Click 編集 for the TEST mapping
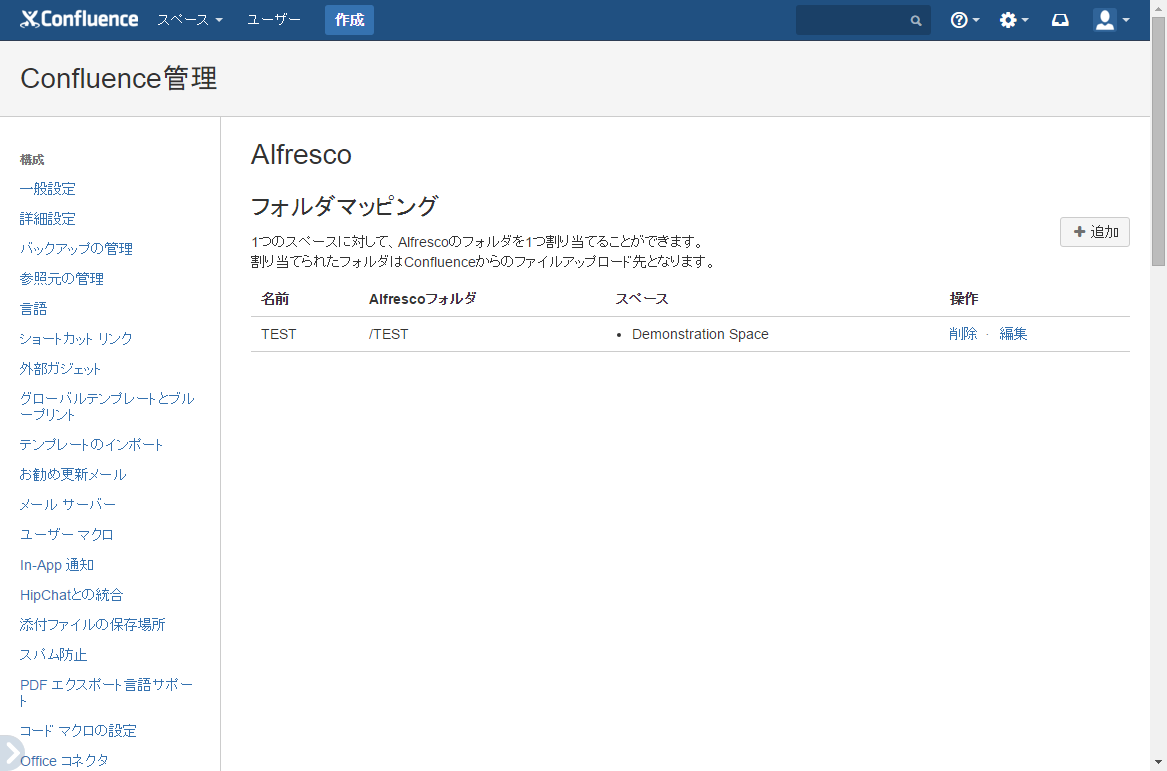Image resolution: width=1167 pixels, height=771 pixels. 1013,334
